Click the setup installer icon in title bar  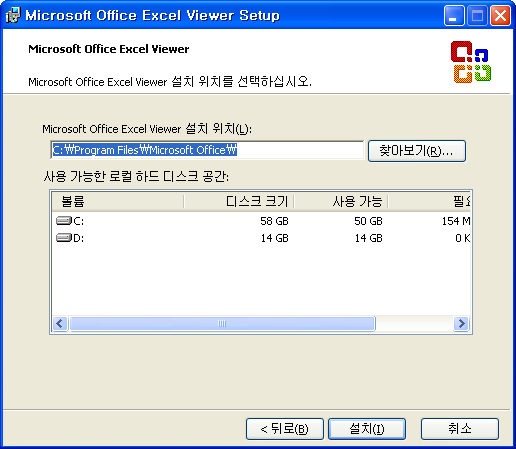tap(13, 15)
